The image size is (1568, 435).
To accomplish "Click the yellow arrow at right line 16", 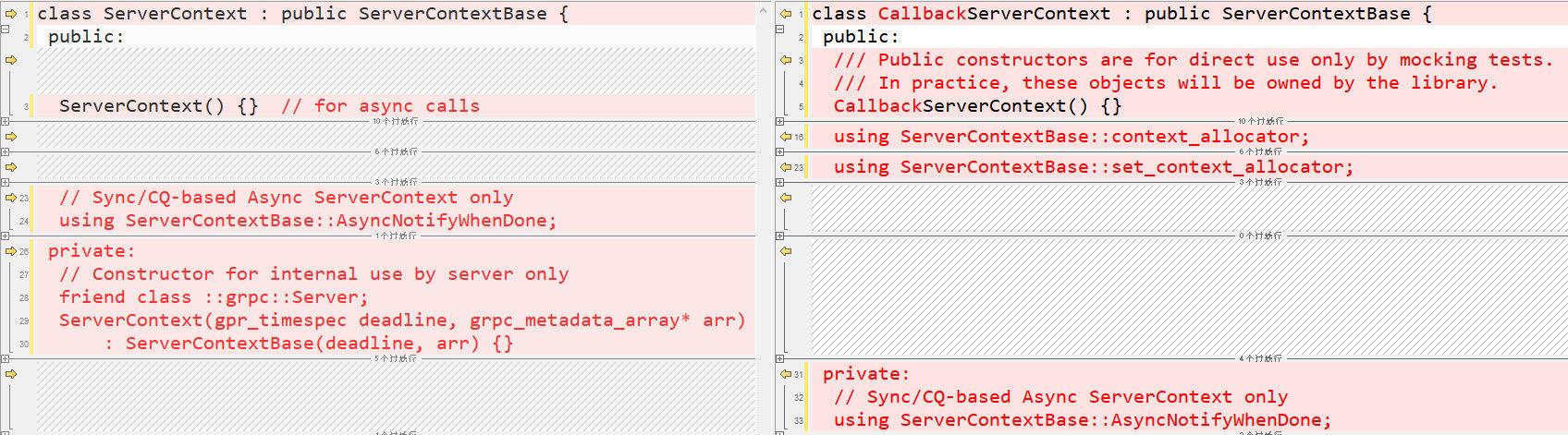I will 785,137.
